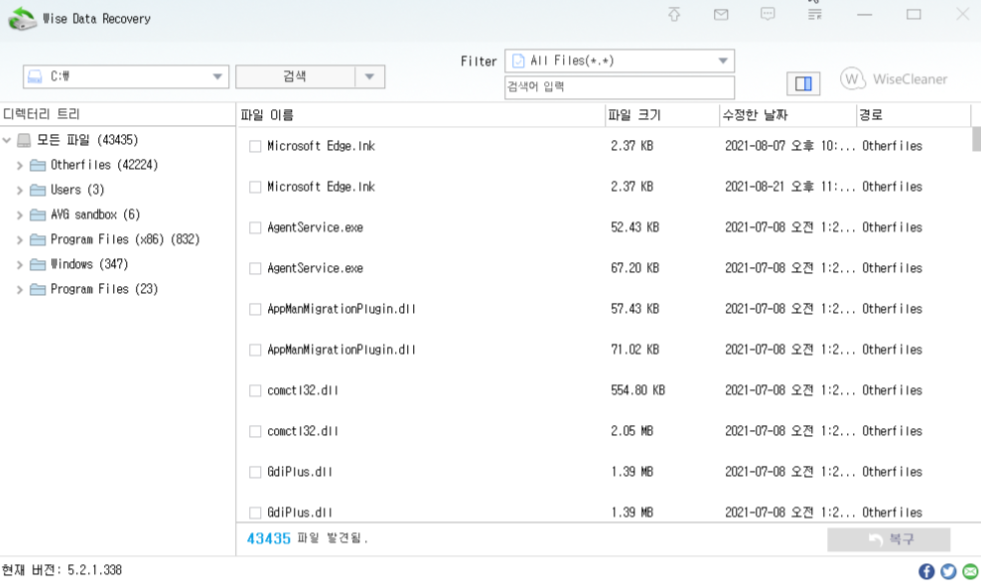Check the AgentService.exe 67.20 KB checkbox
The image size is (981, 584).
pos(255,269)
